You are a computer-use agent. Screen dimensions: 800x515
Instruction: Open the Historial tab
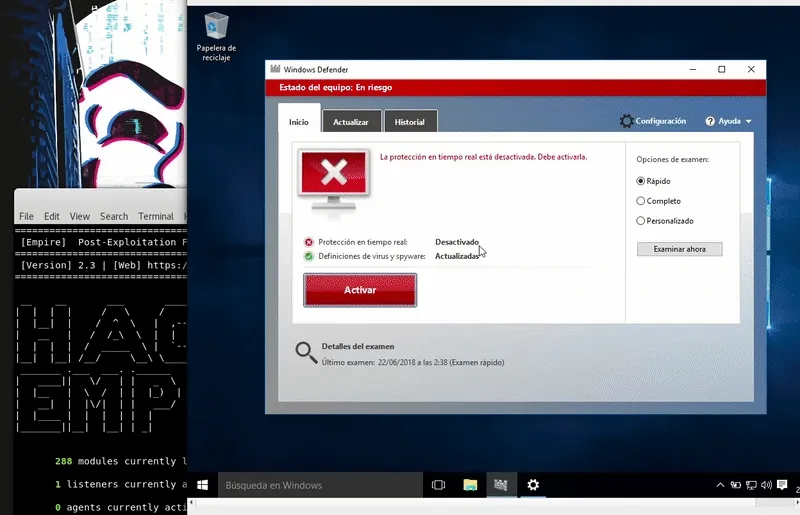410,122
